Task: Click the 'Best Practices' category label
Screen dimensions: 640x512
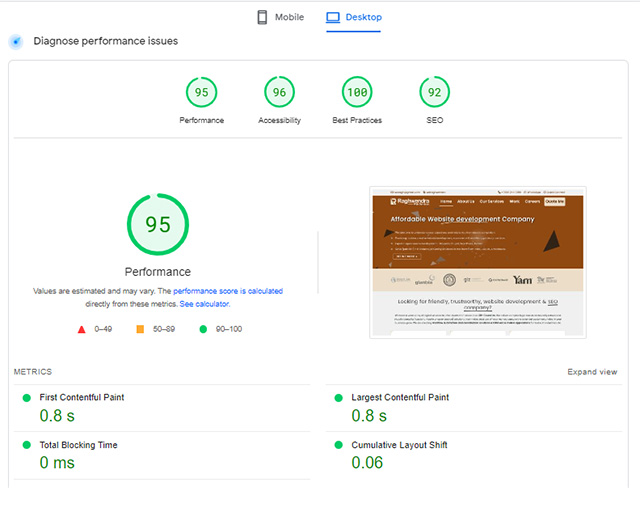Action: point(357,120)
